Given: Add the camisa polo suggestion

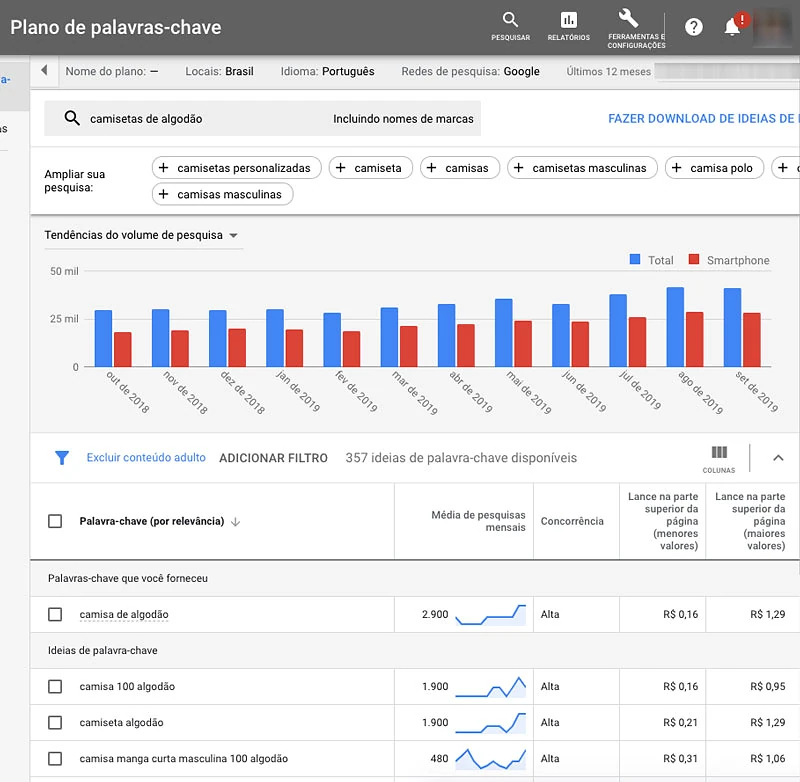Looking at the screenshot, I should coord(714,168).
